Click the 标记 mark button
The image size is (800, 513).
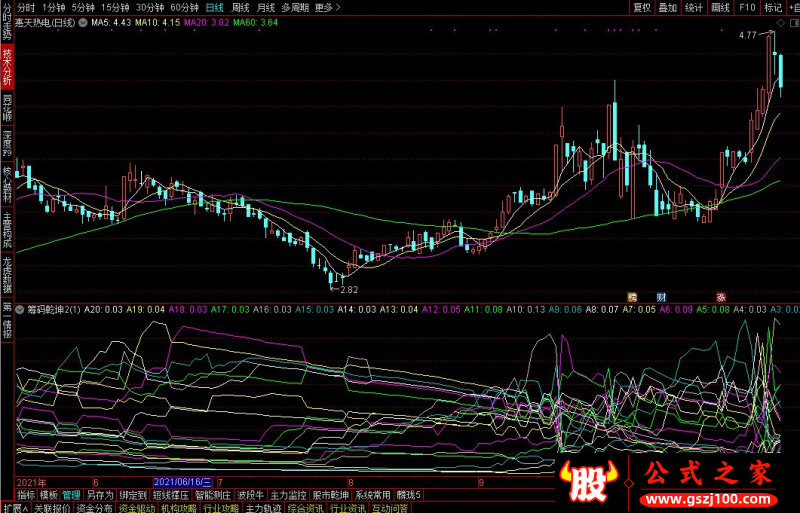(x=773, y=7)
